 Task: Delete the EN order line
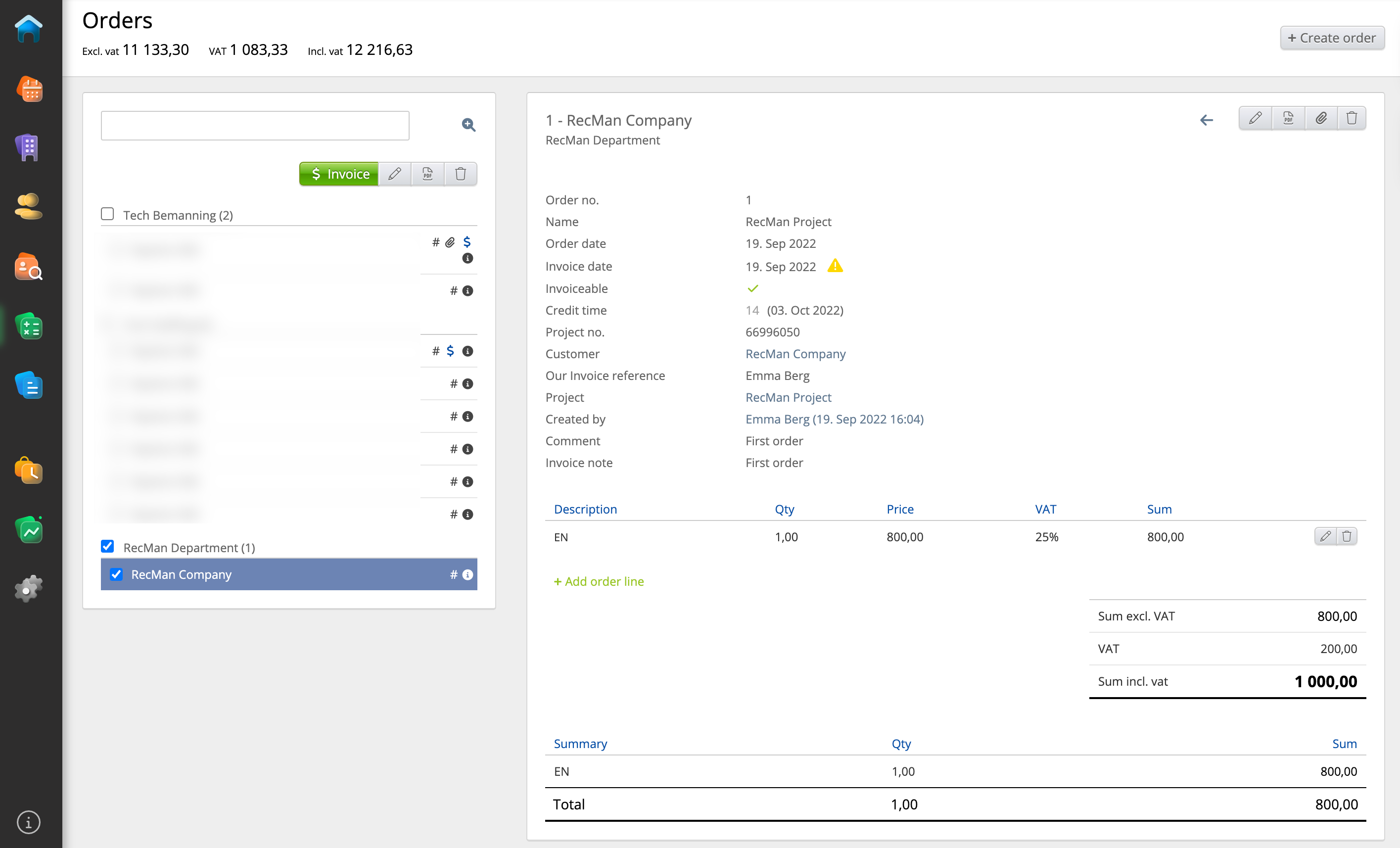pos(1347,536)
